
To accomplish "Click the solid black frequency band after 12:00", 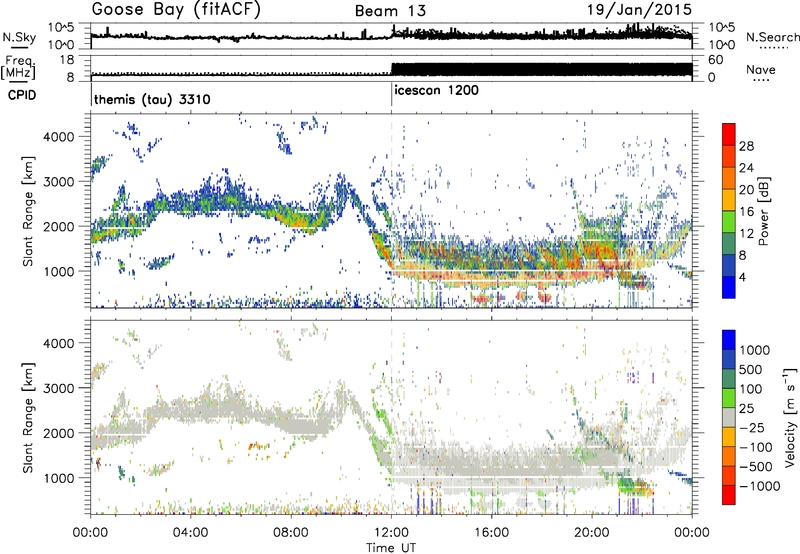I will (x=542, y=69).
